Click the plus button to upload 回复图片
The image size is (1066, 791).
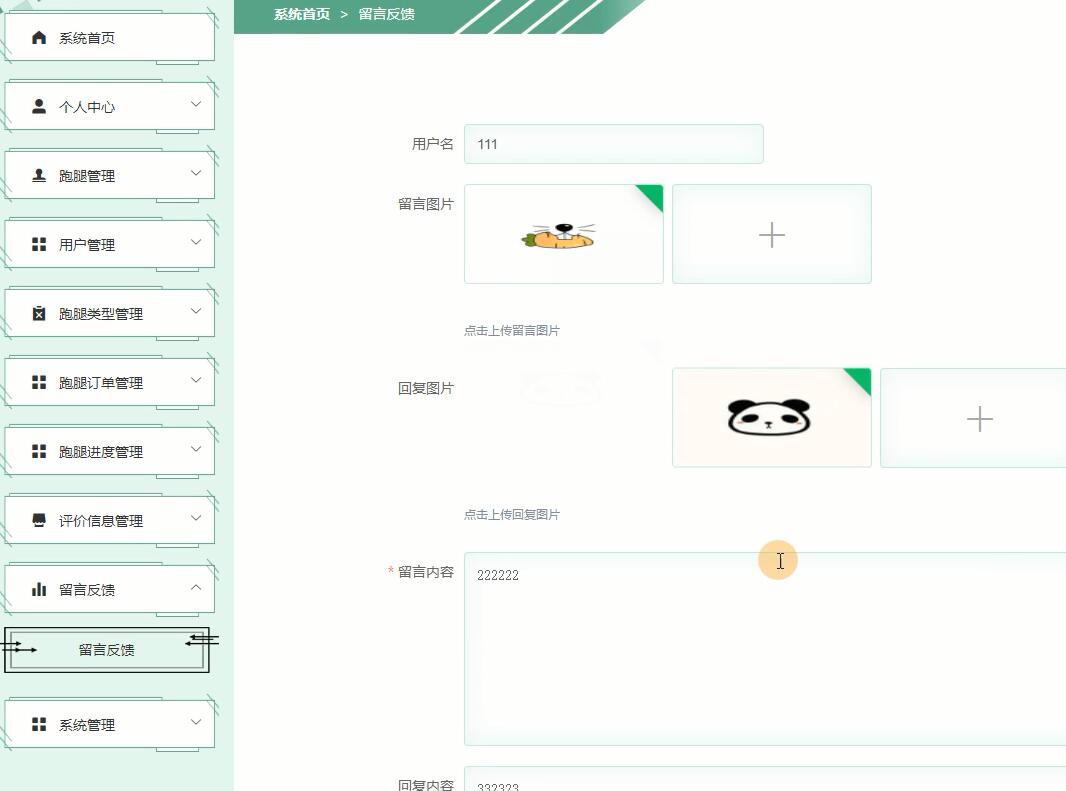point(979,418)
